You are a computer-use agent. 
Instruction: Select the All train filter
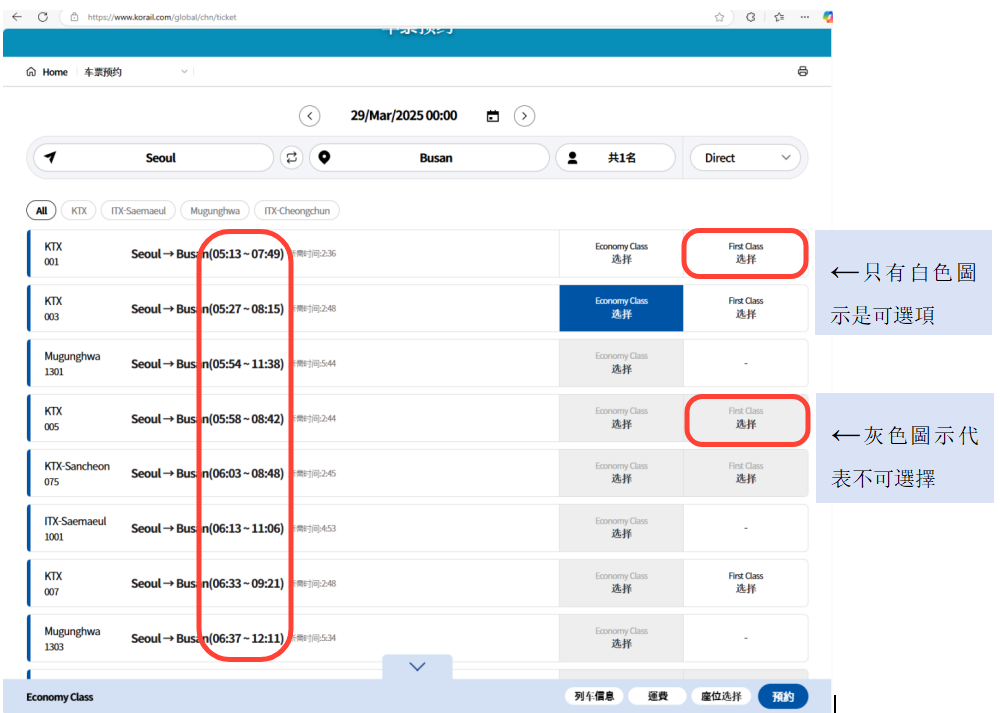coord(41,211)
